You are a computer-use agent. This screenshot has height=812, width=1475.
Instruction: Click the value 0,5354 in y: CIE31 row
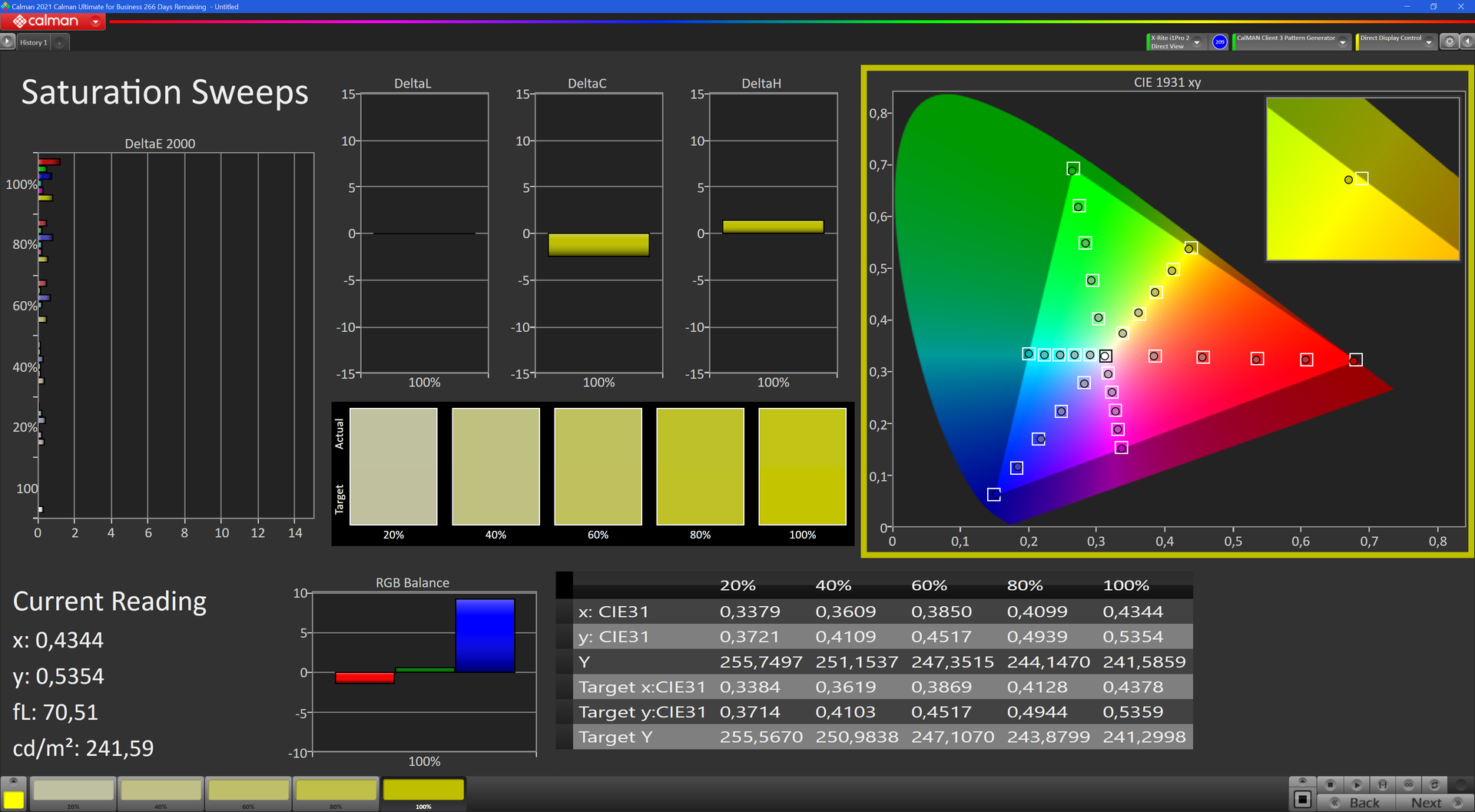point(1133,637)
